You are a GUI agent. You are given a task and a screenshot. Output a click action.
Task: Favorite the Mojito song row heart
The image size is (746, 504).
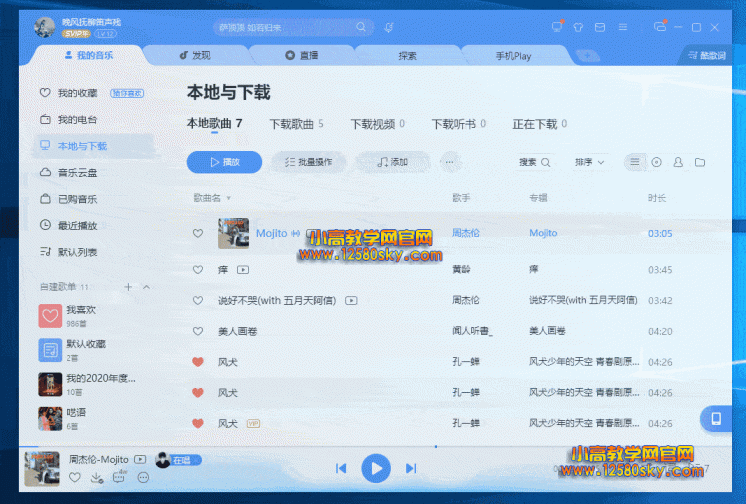click(x=198, y=233)
